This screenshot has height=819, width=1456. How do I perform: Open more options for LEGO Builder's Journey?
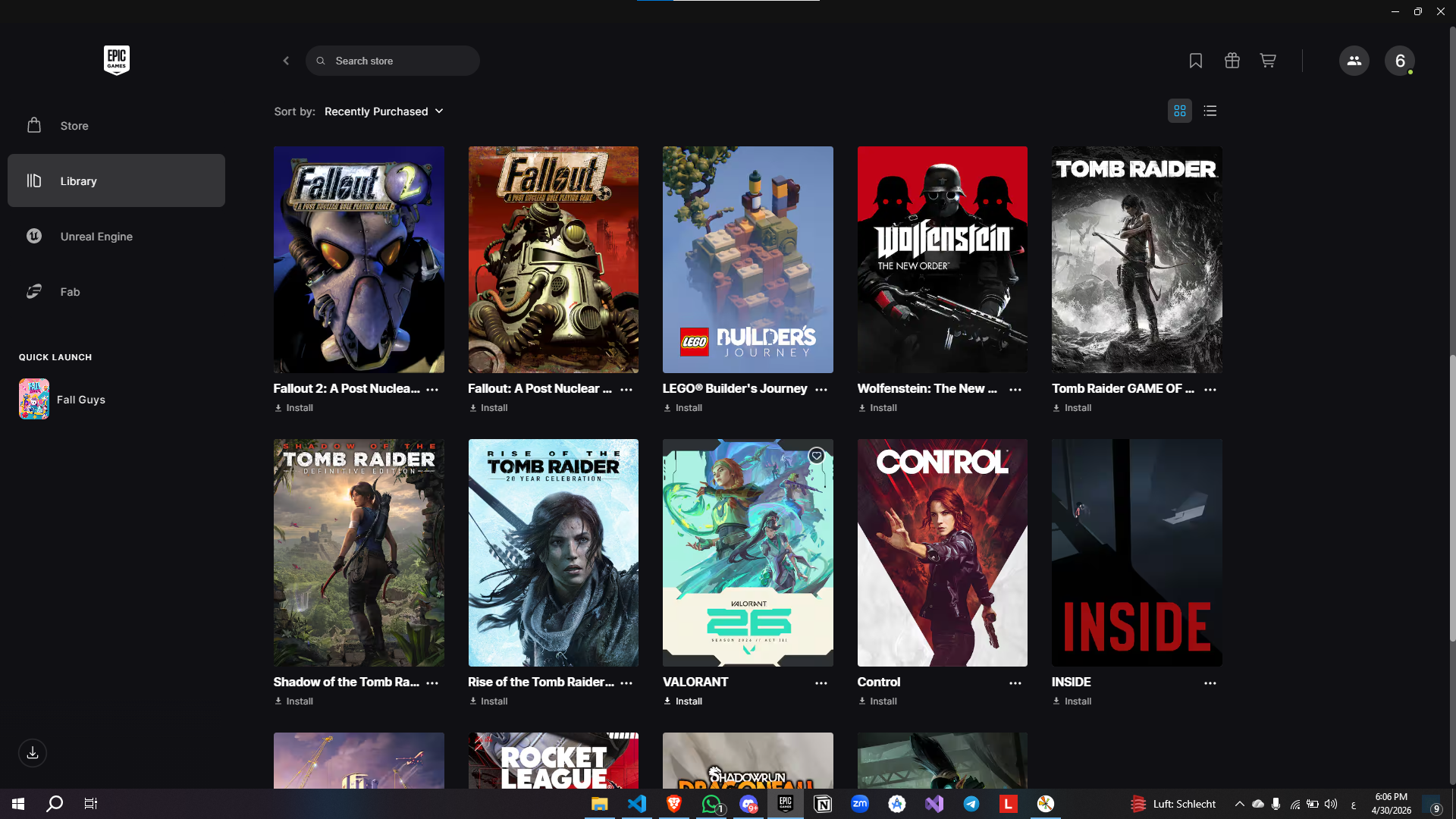[821, 389]
